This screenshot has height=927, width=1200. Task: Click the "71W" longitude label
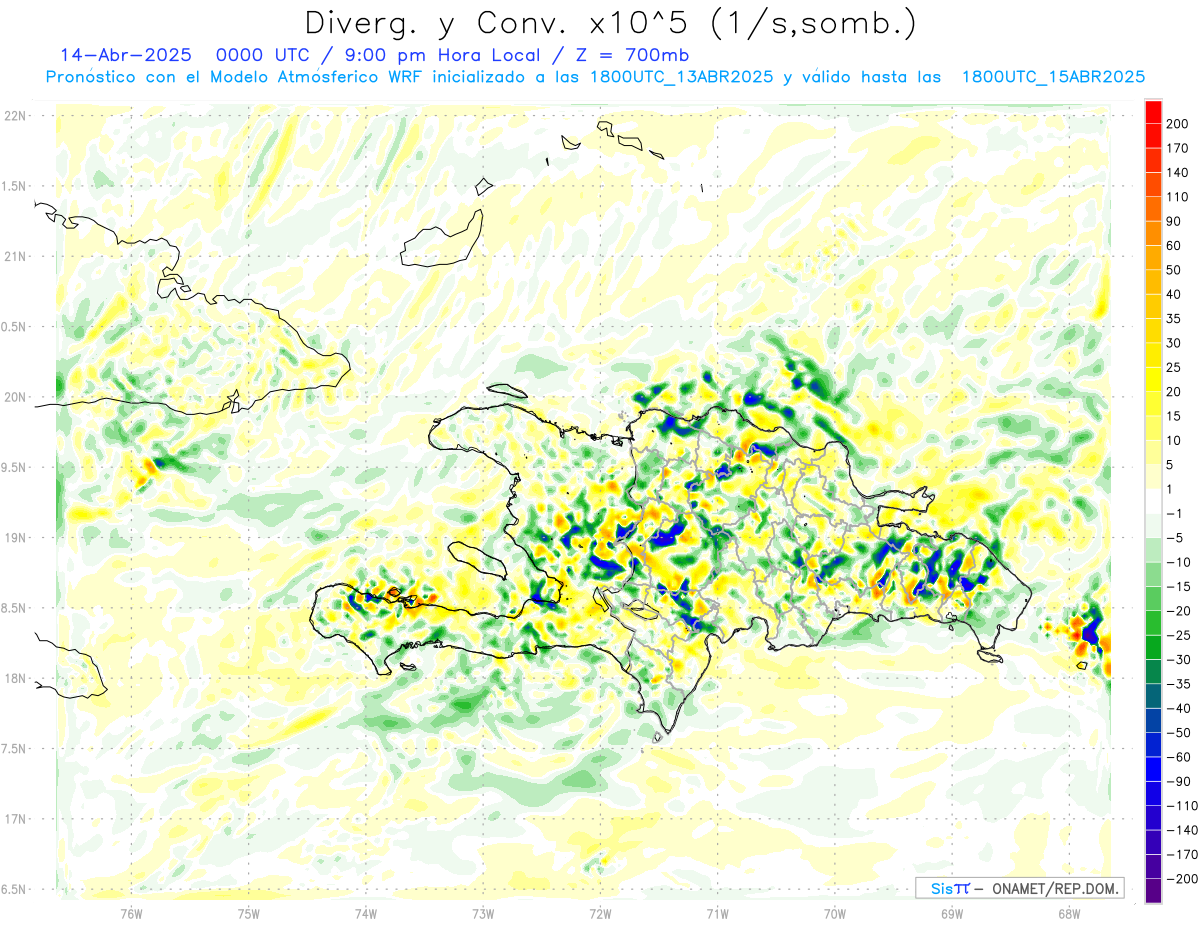(717, 914)
